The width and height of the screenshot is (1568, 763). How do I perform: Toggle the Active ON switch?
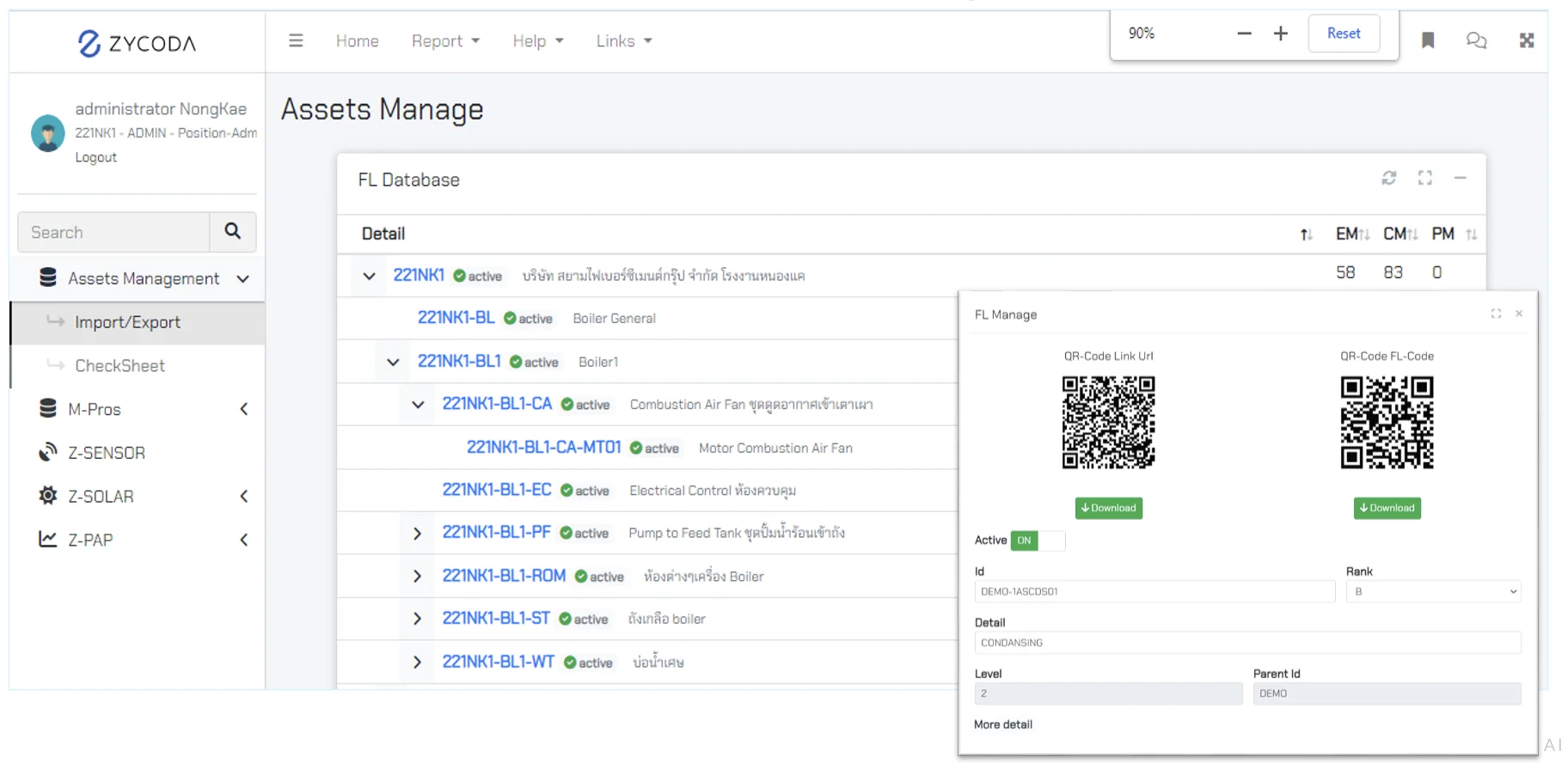pyautogui.click(x=1038, y=540)
